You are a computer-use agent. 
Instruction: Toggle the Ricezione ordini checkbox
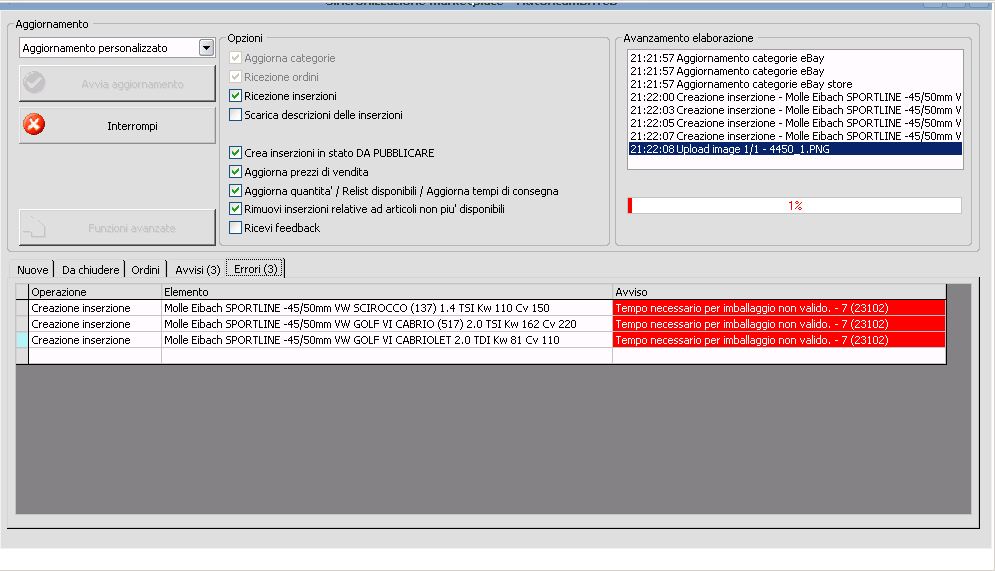pos(235,77)
